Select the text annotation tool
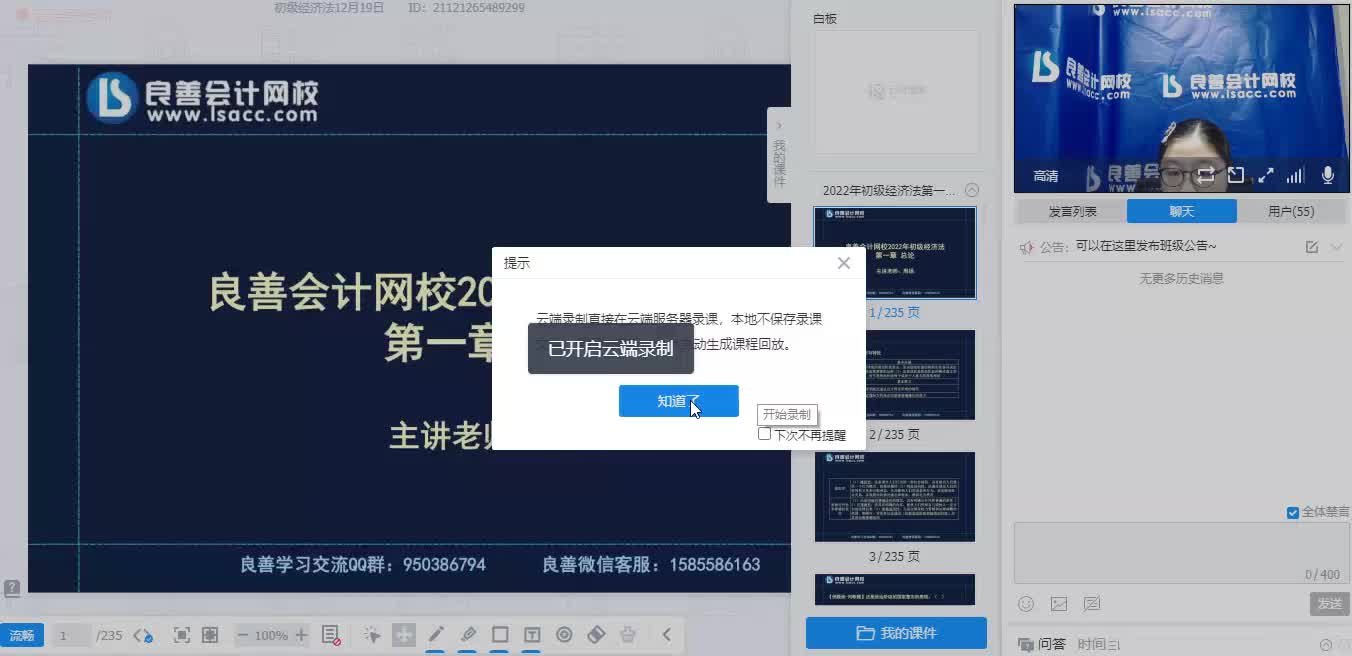This screenshot has width=1352, height=656. point(530,634)
